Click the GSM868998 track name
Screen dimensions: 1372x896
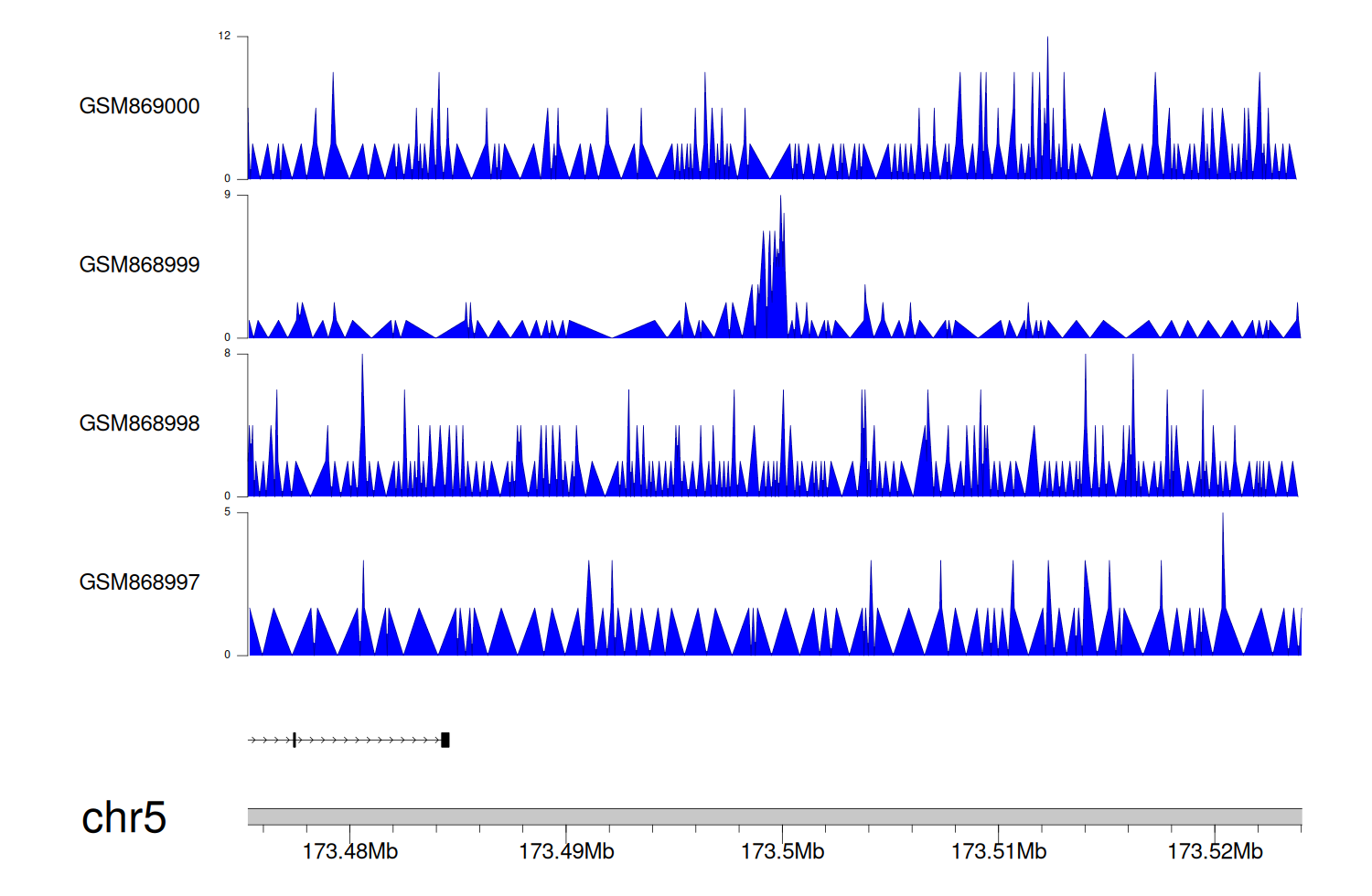139,423
